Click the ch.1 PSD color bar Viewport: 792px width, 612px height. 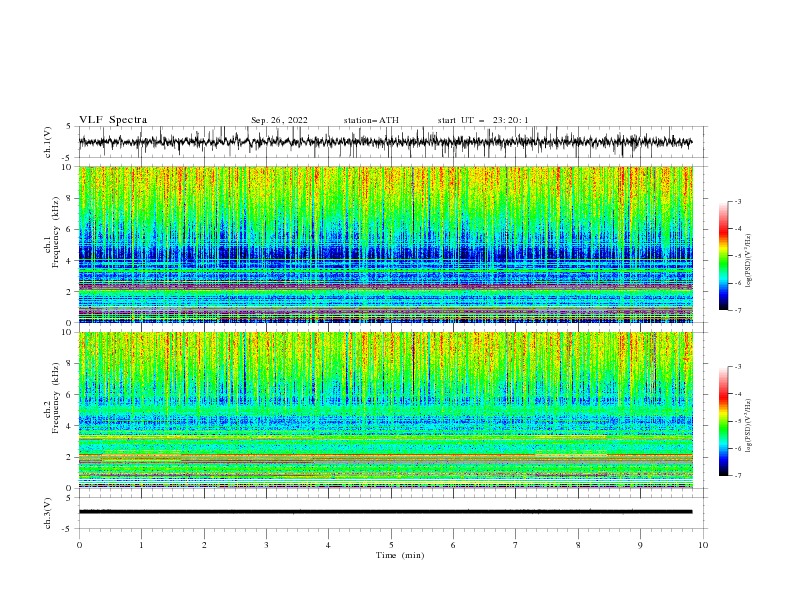[x=723, y=256]
